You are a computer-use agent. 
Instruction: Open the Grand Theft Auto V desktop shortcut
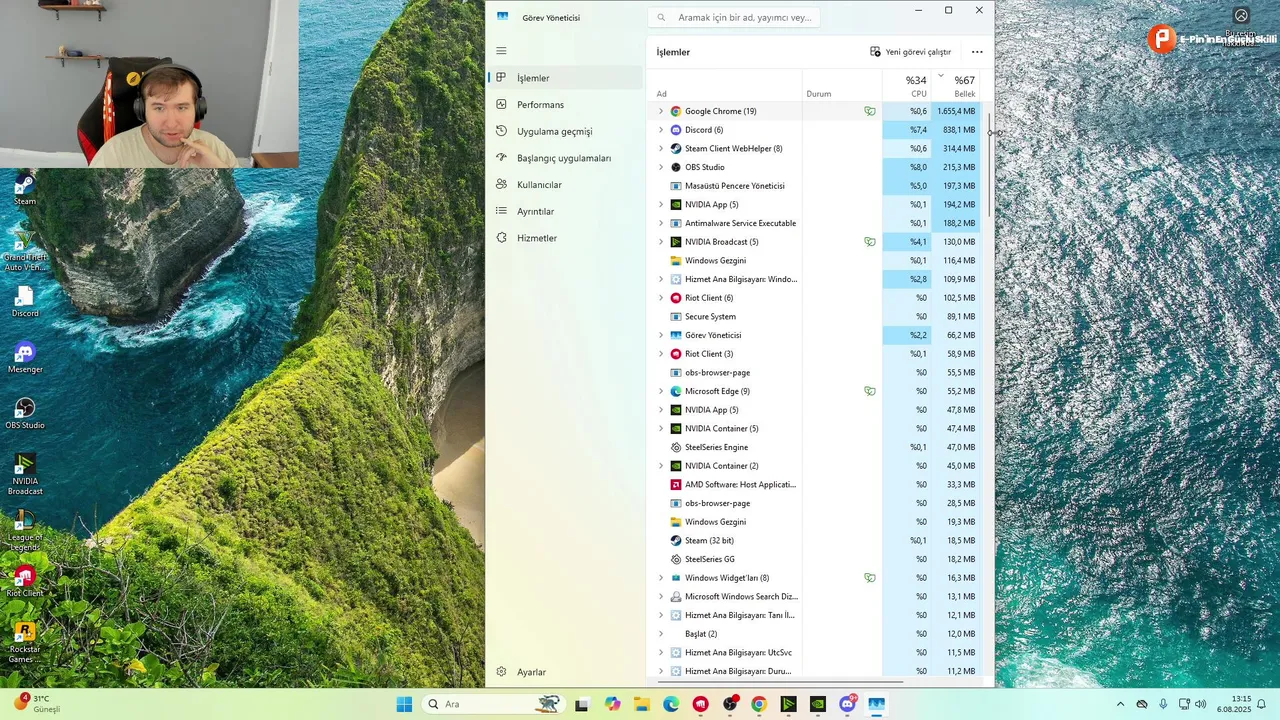[x=25, y=251]
